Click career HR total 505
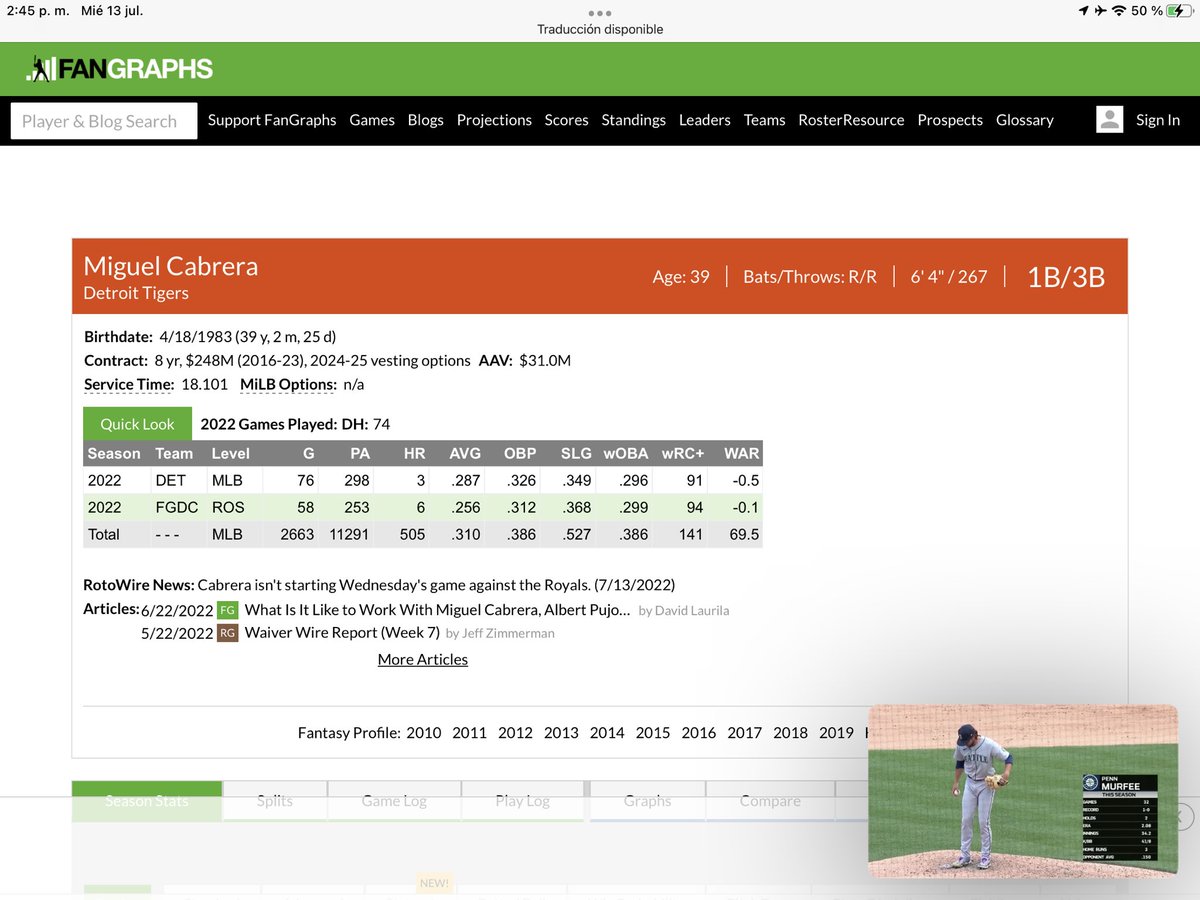The height and width of the screenshot is (900, 1200). point(412,534)
